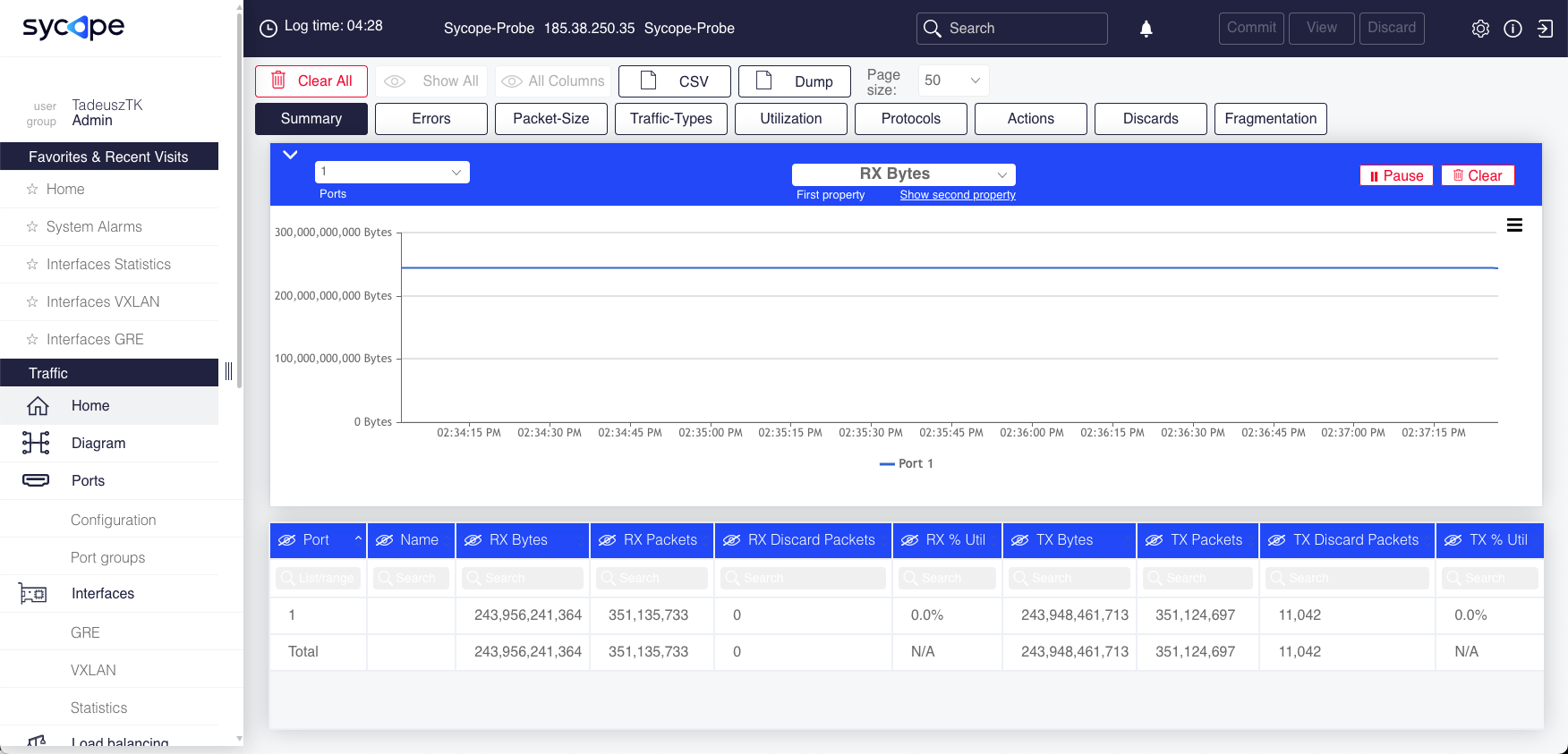Image resolution: width=1568 pixels, height=754 pixels.
Task: Click the star icon next to Interfaces VXLAN
Action: pyautogui.click(x=32, y=302)
